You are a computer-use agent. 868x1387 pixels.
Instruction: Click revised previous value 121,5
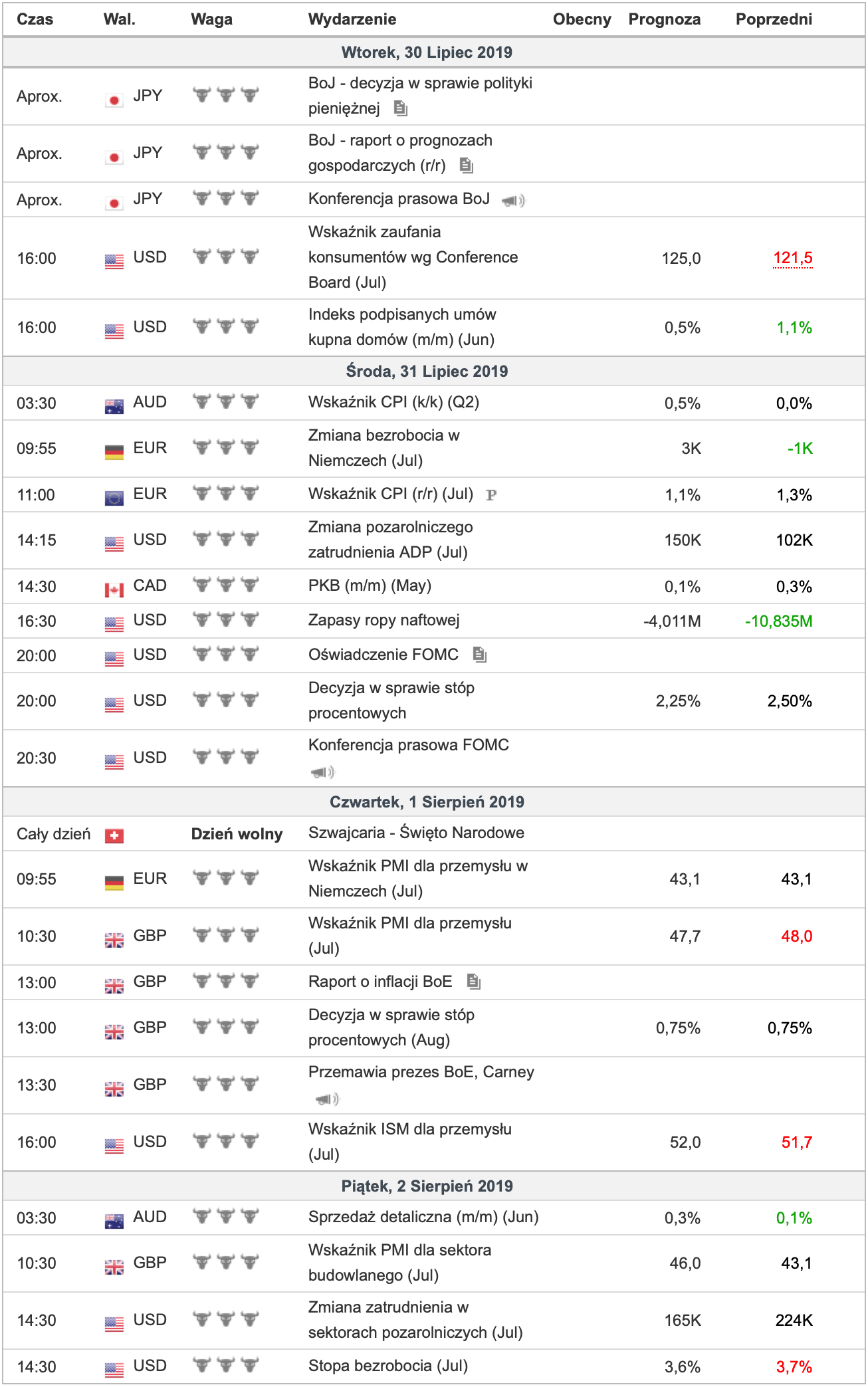coord(792,258)
